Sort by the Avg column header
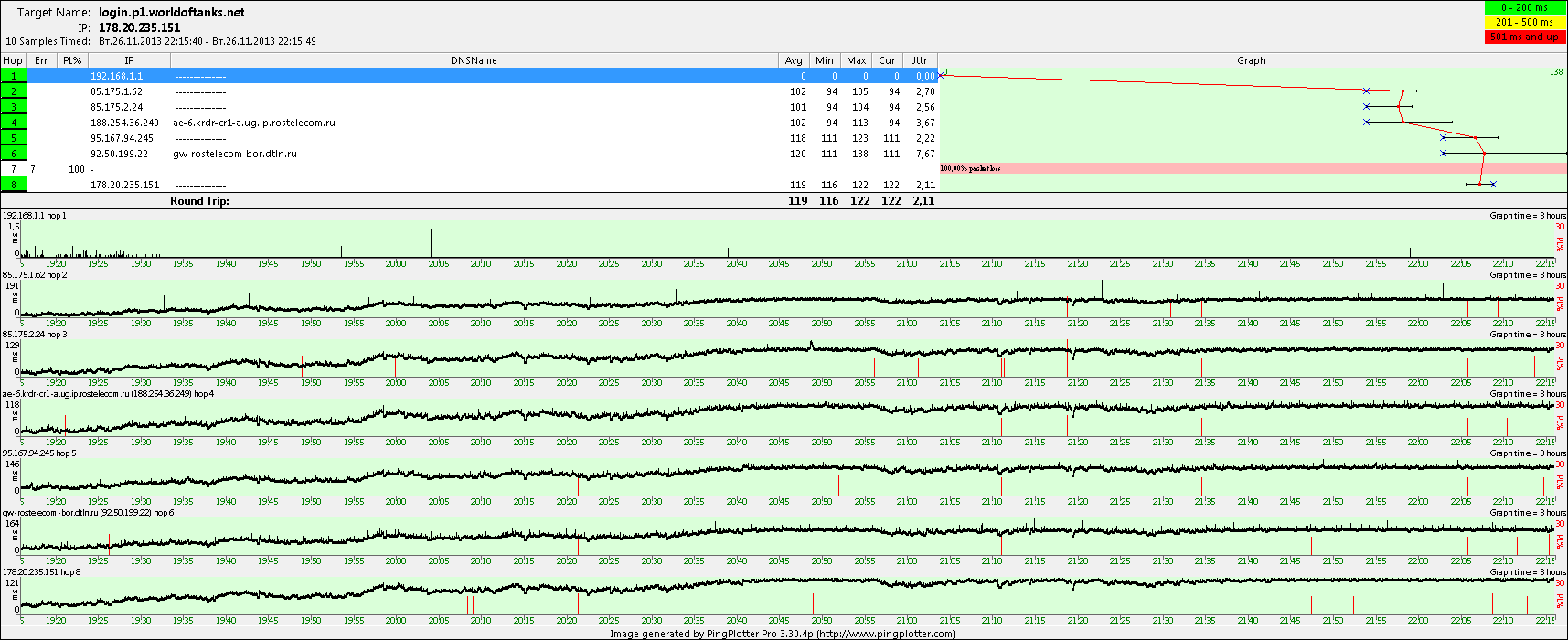 794,60
